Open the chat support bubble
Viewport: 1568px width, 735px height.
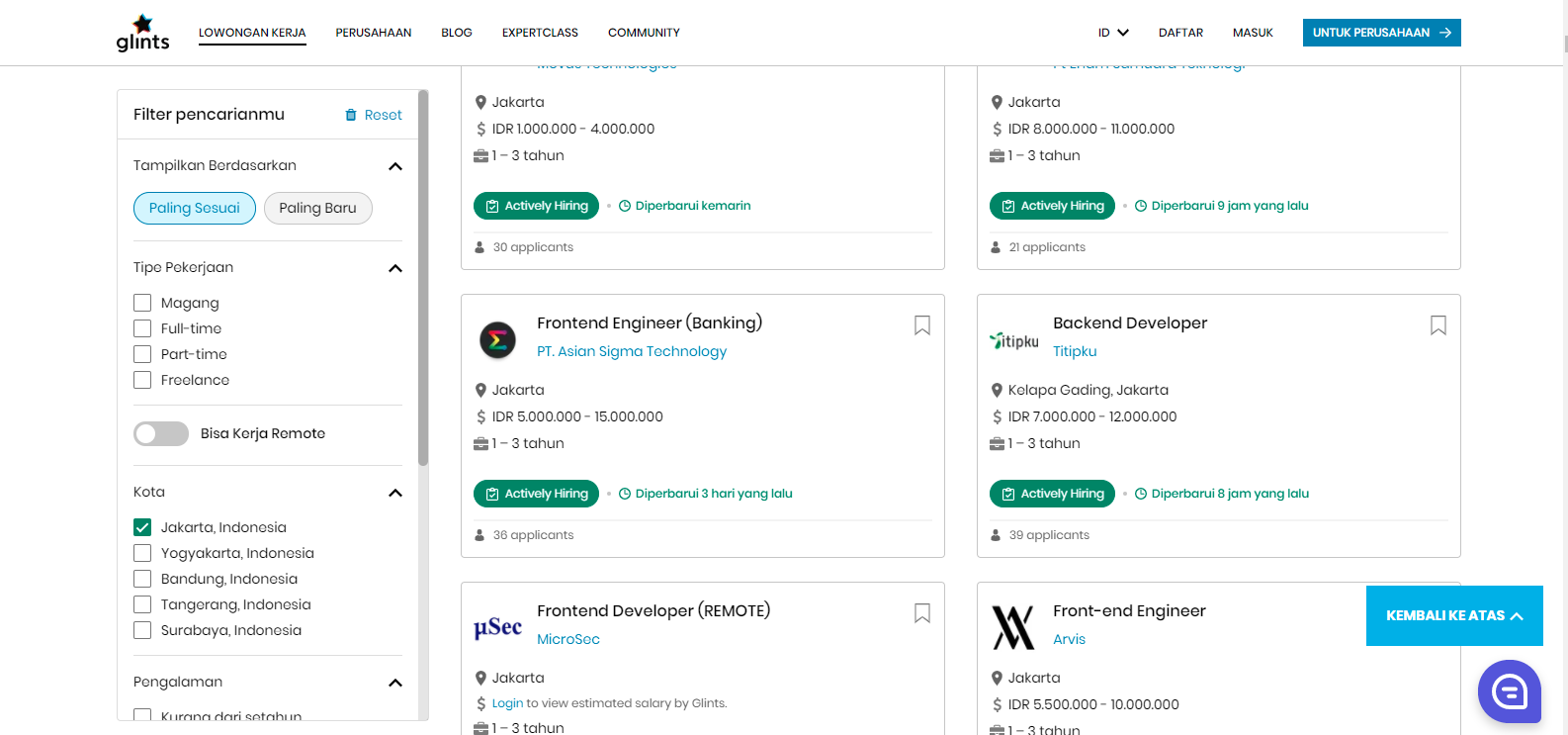coord(1510,691)
